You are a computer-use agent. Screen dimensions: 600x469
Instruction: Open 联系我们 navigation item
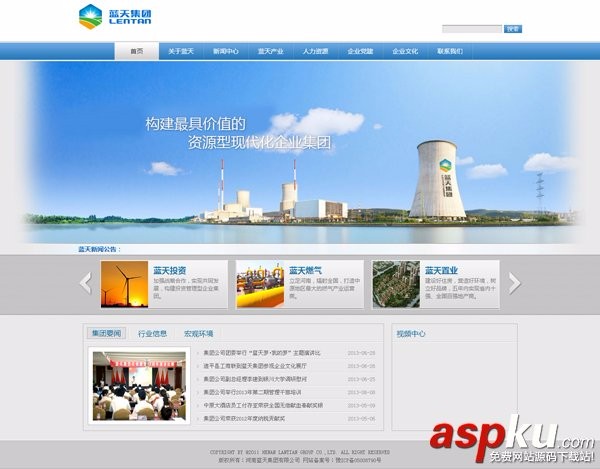pyautogui.click(x=450, y=51)
